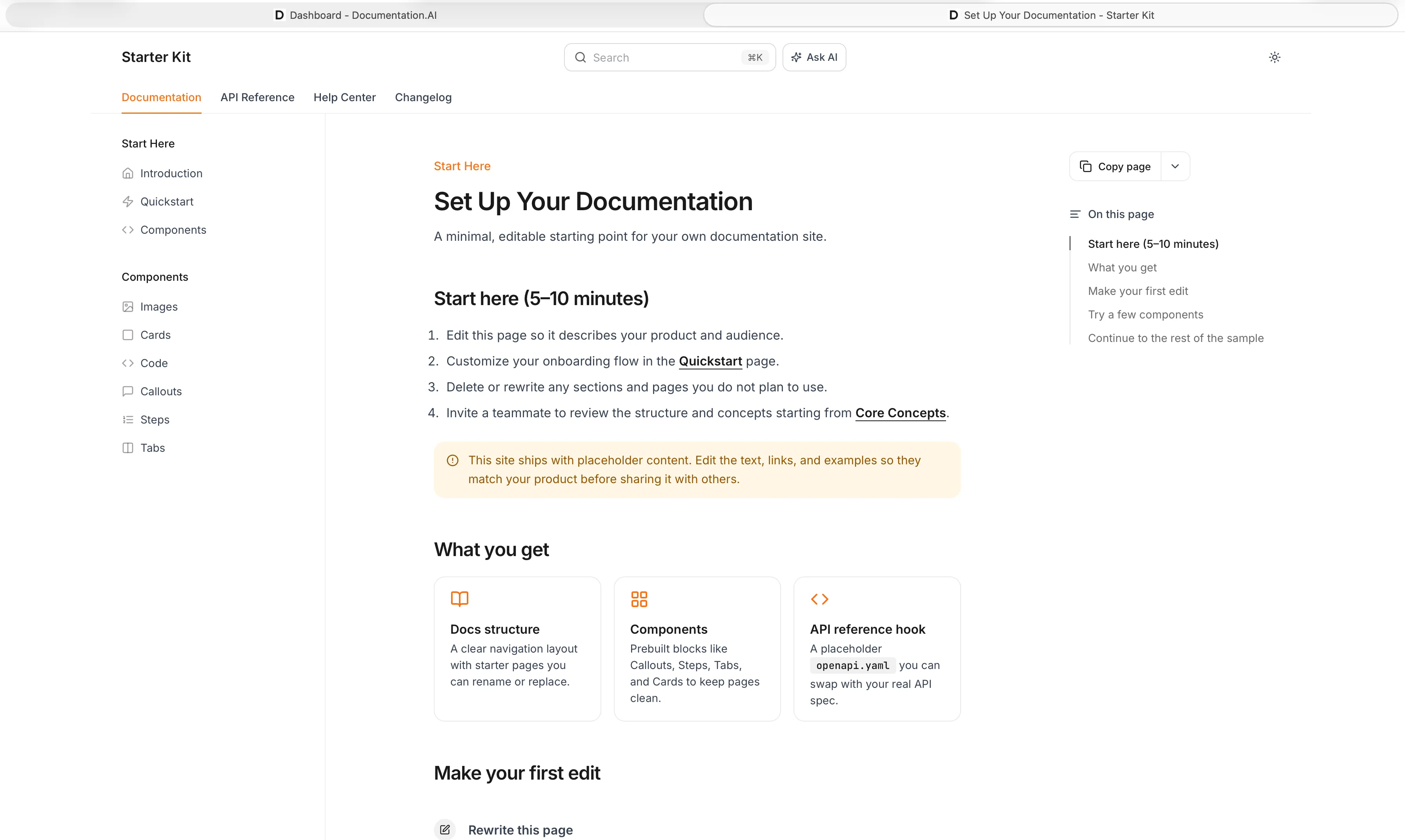Viewport: 1405px width, 840px height.
Task: Click the Images picture icon in sidebar
Action: point(128,307)
